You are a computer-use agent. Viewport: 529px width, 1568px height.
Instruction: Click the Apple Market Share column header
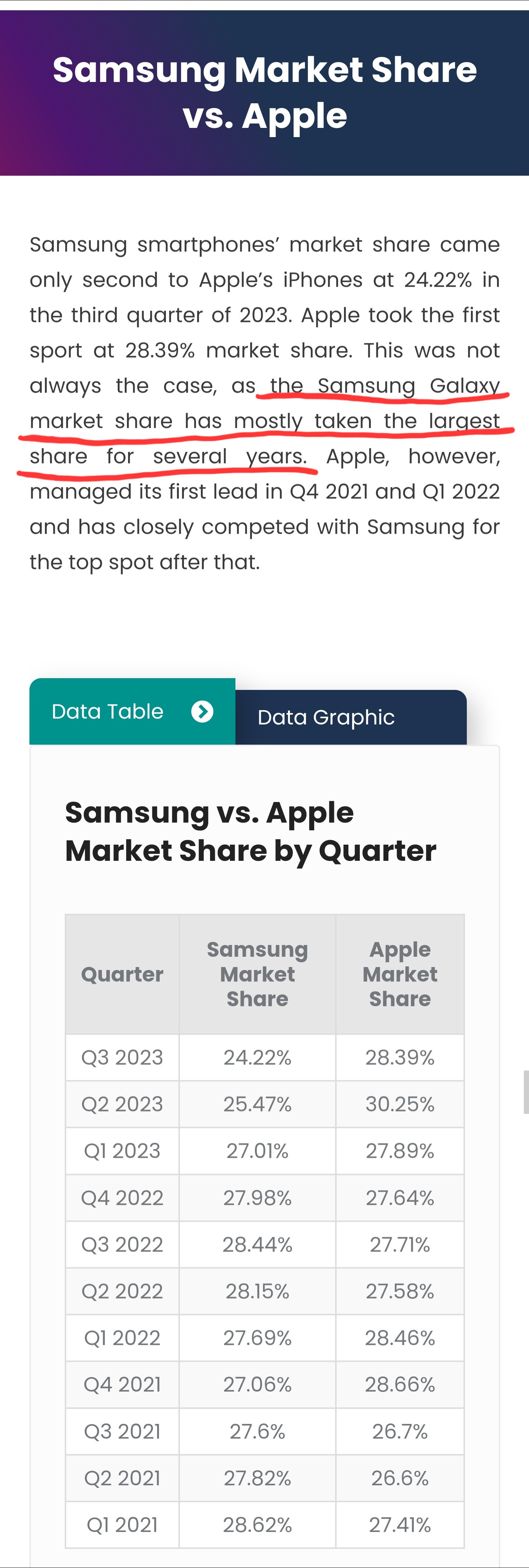pos(400,974)
